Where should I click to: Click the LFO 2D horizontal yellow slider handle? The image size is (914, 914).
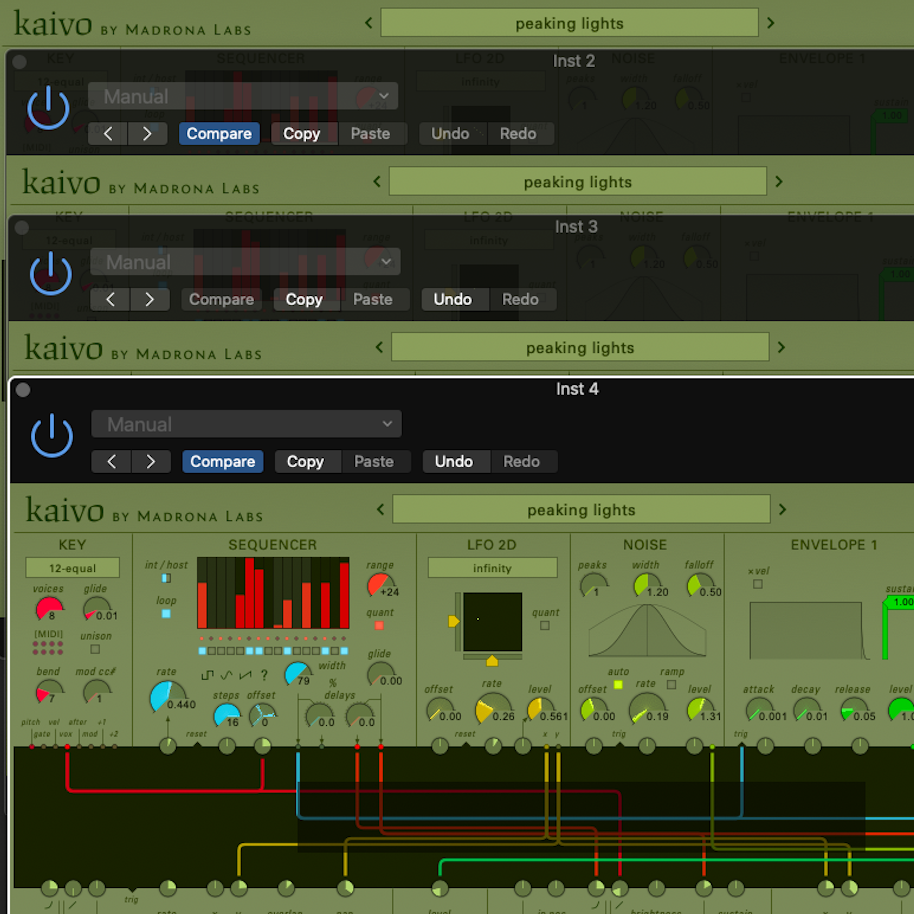[x=492, y=660]
